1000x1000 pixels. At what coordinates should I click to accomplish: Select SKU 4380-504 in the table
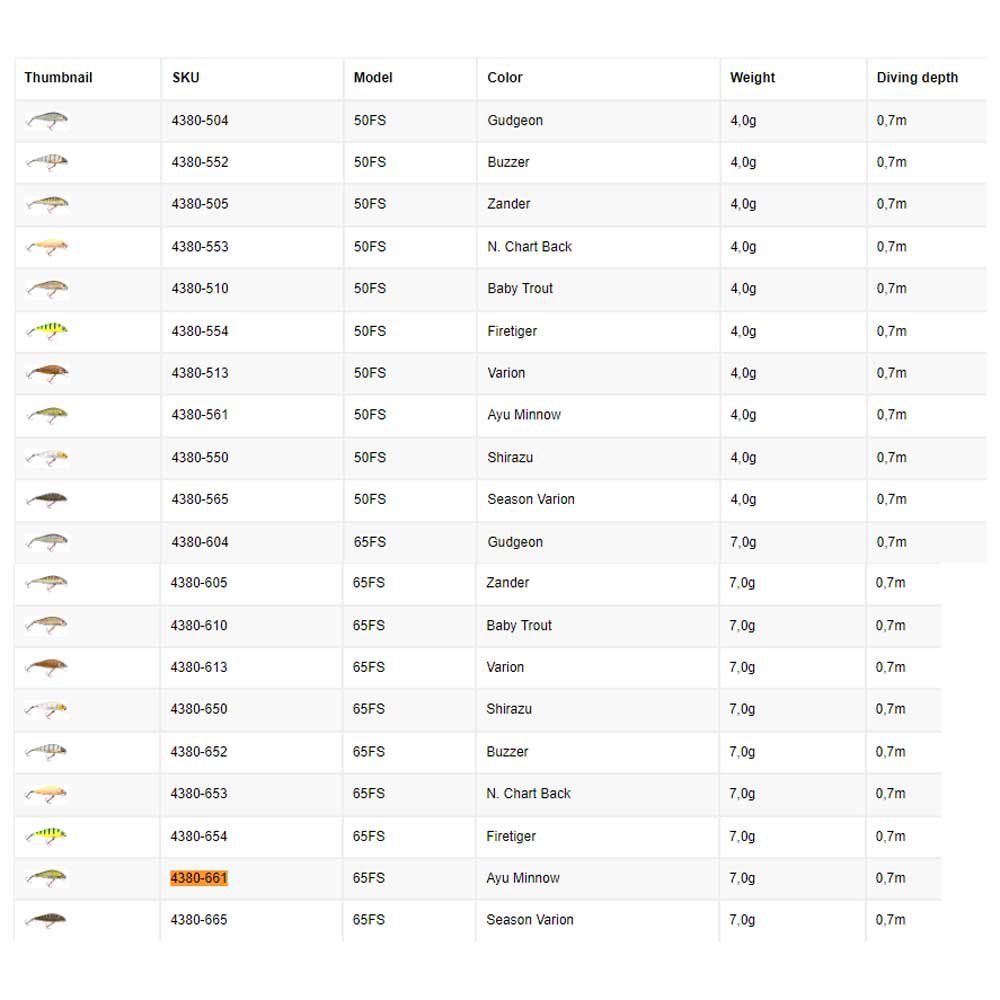200,121
